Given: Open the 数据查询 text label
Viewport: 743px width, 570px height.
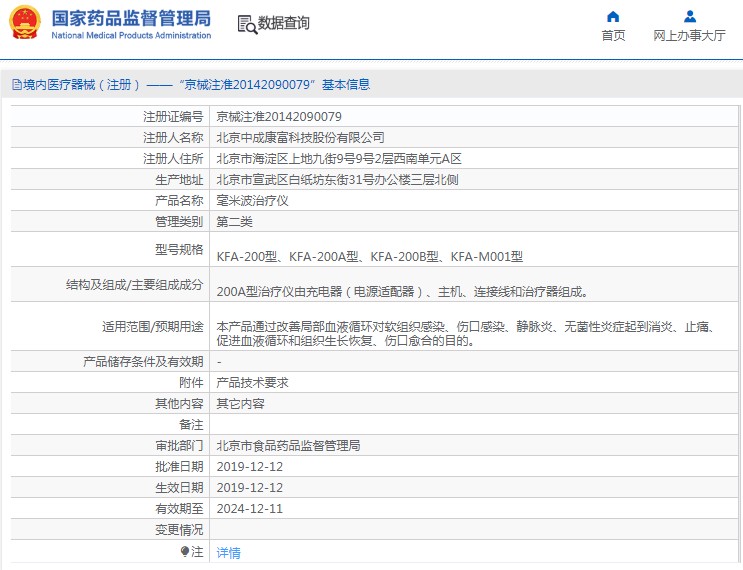Looking at the screenshot, I should (284, 23).
